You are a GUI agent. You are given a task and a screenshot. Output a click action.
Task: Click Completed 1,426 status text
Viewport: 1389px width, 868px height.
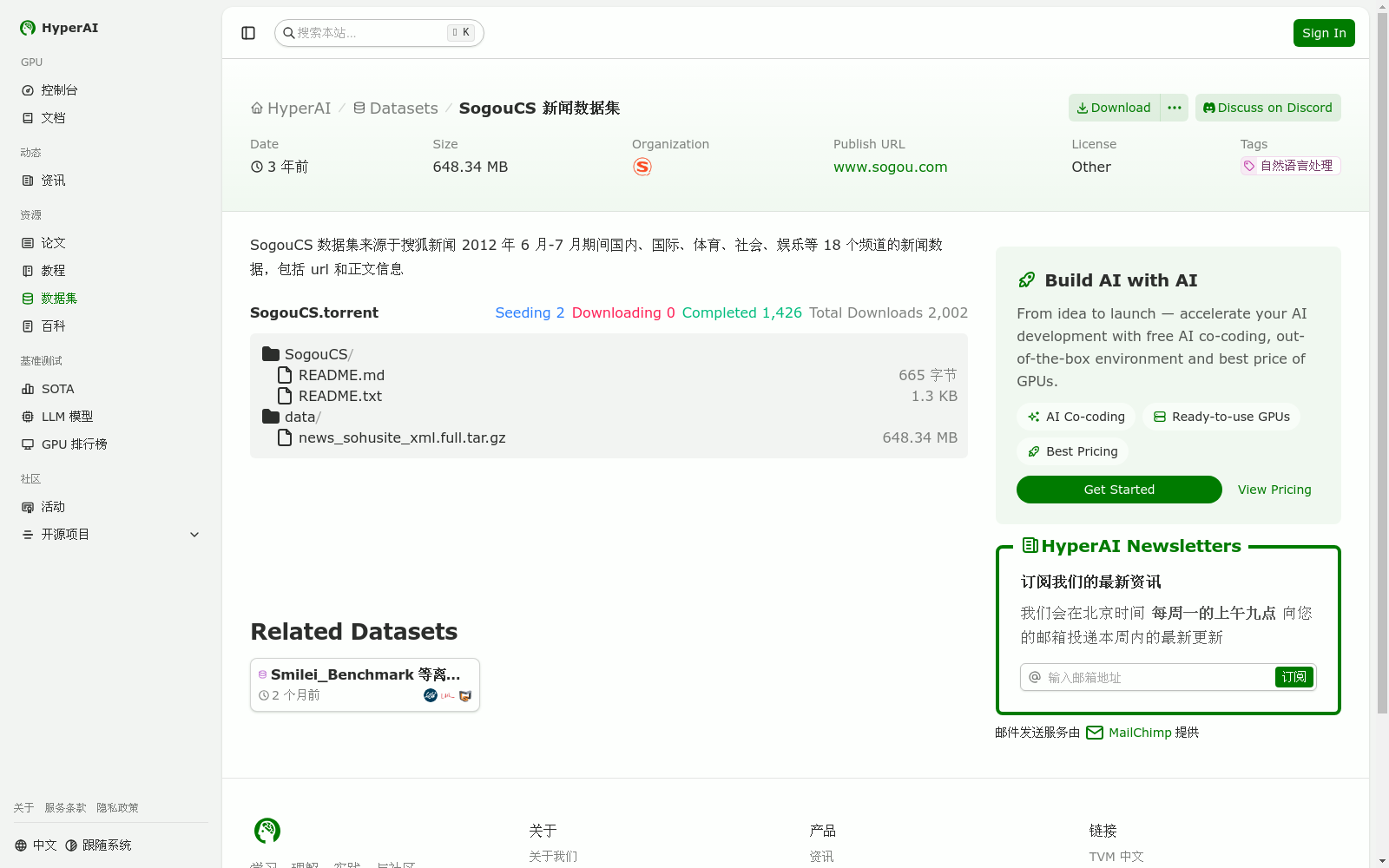742,312
